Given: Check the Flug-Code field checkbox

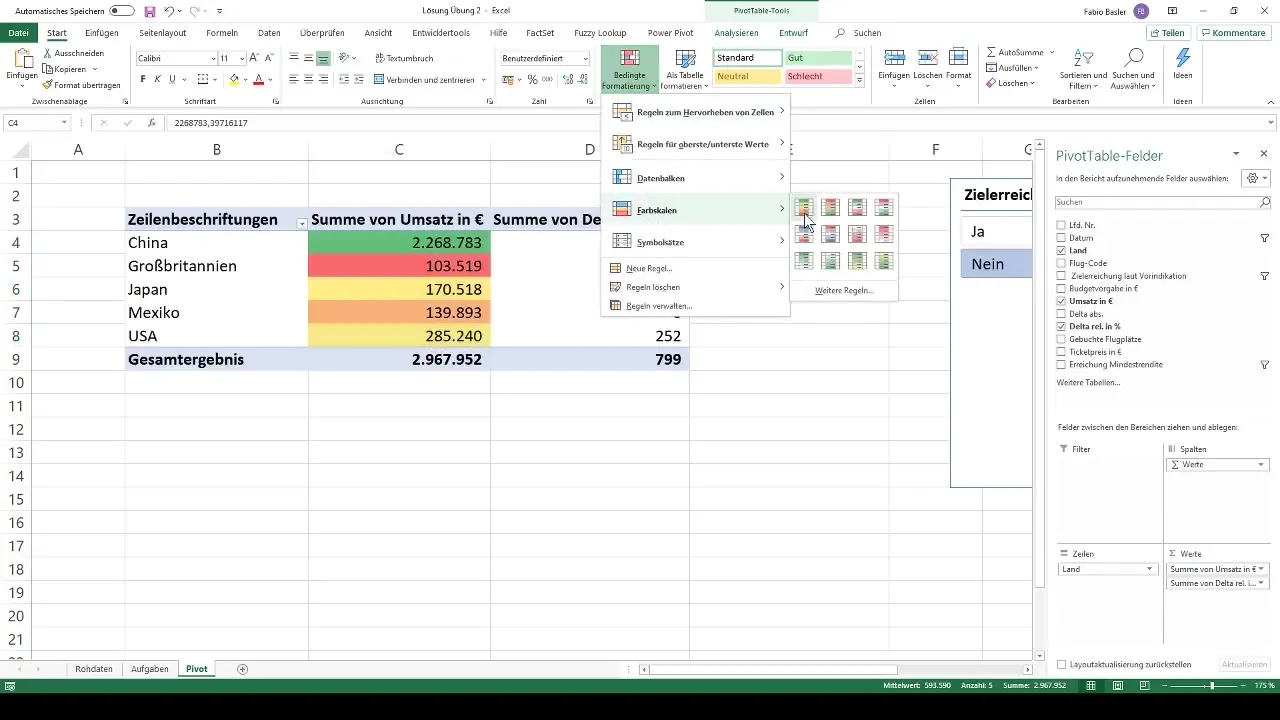Looking at the screenshot, I should pyautogui.click(x=1061, y=263).
